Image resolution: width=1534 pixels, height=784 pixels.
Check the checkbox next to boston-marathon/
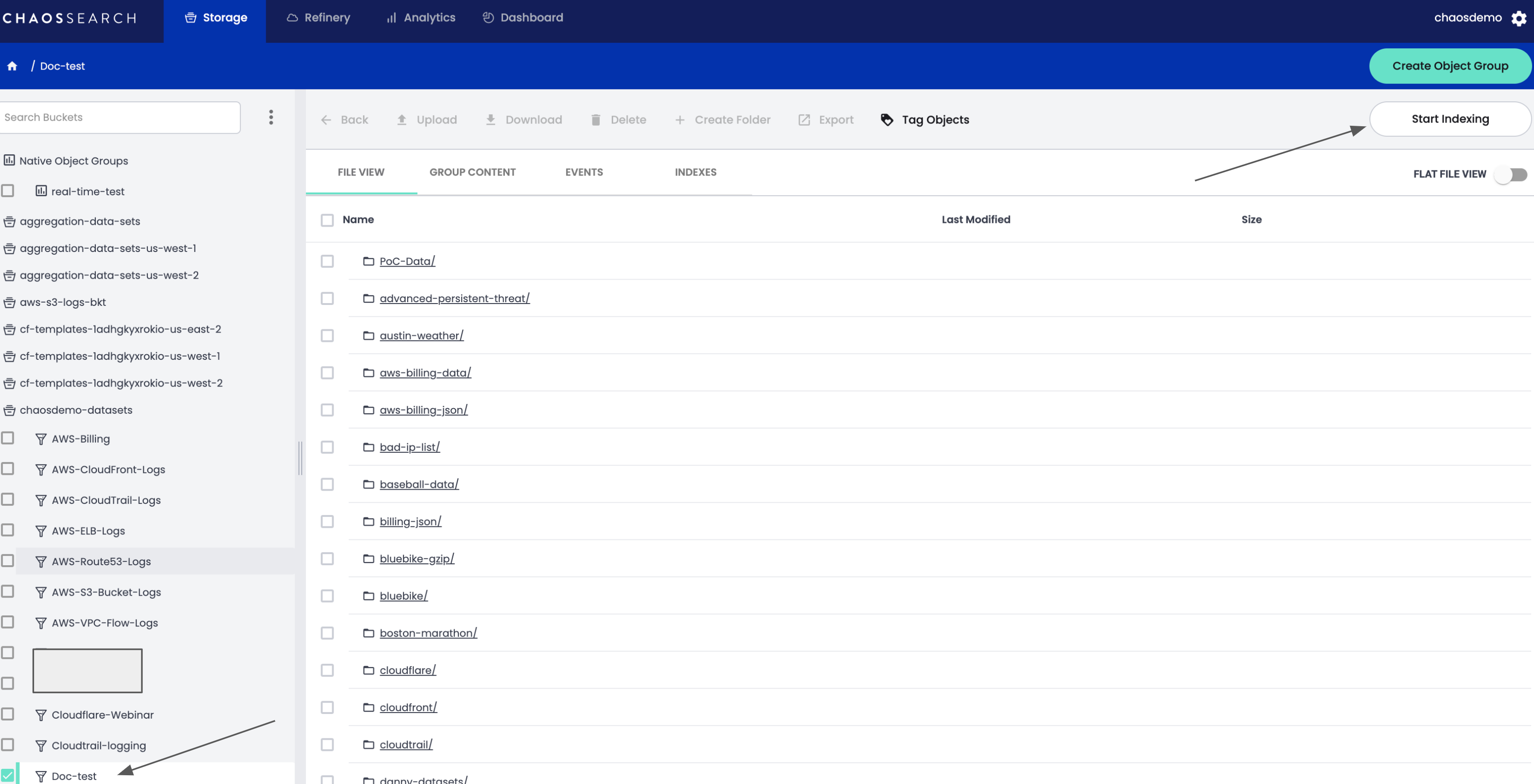click(327, 633)
